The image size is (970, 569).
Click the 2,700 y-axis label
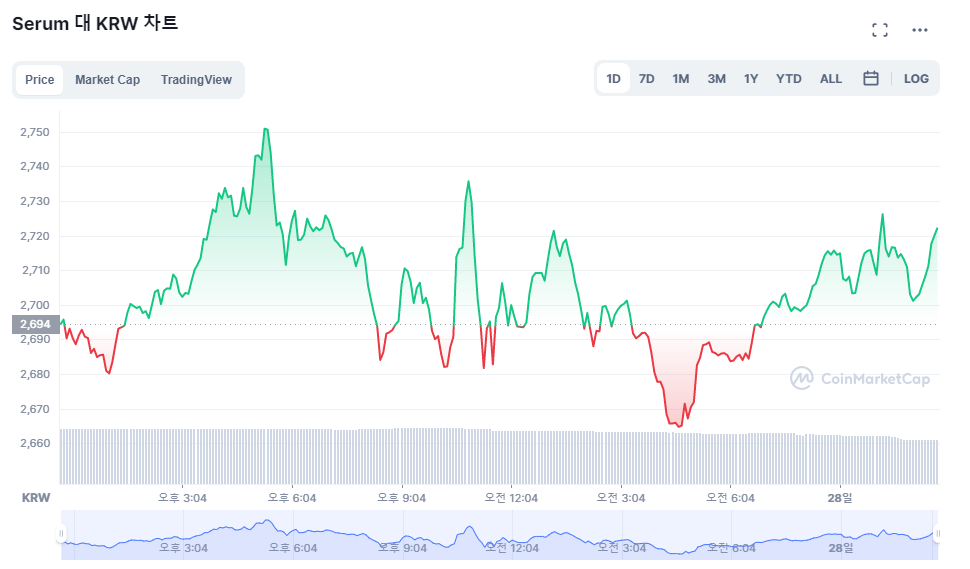click(x=35, y=305)
